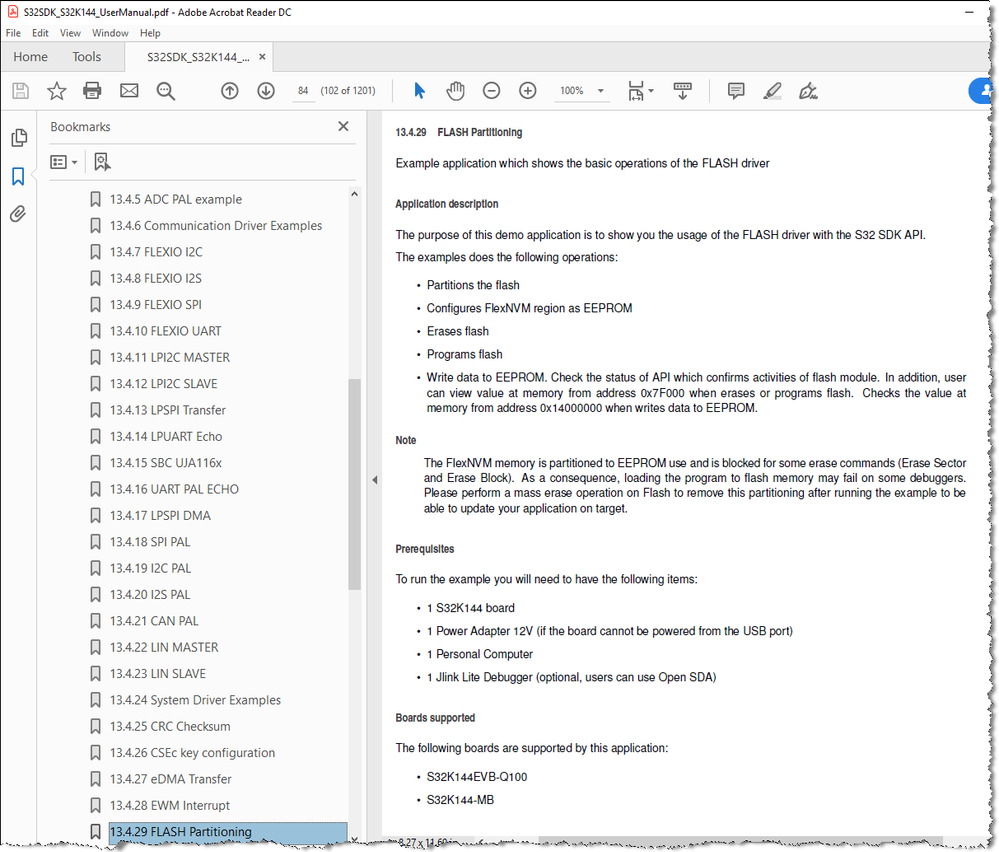Open bookmark 13.4.17 LPSPI DMA
The image size is (999, 852).
coord(160,516)
